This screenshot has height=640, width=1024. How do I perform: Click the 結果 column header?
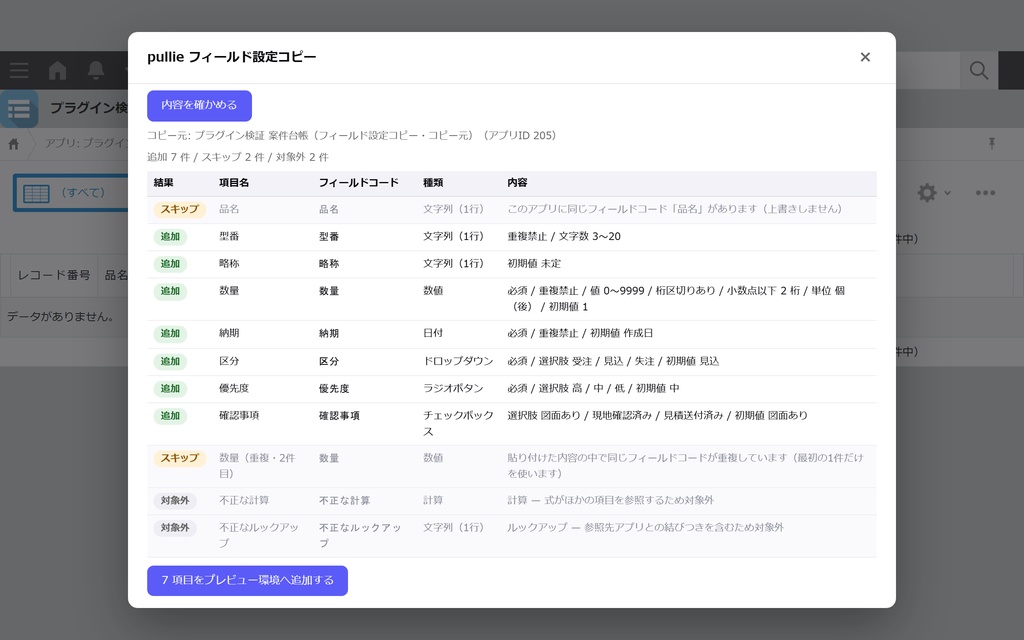coord(164,183)
